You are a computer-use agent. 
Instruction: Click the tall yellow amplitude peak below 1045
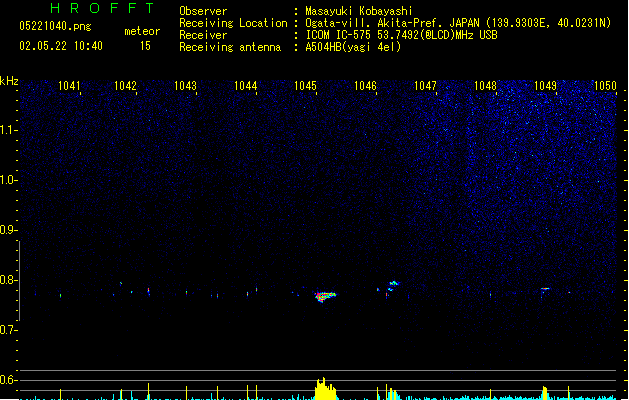(325, 389)
